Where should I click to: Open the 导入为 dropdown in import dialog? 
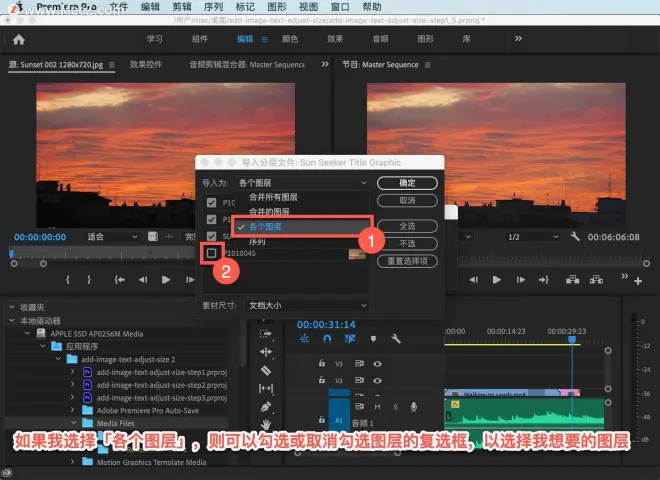coord(302,183)
